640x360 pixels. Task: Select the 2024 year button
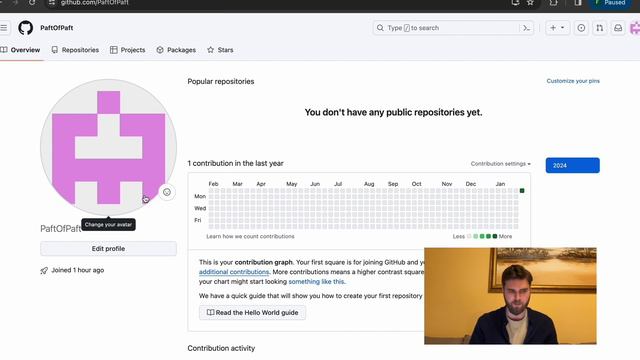(572, 165)
